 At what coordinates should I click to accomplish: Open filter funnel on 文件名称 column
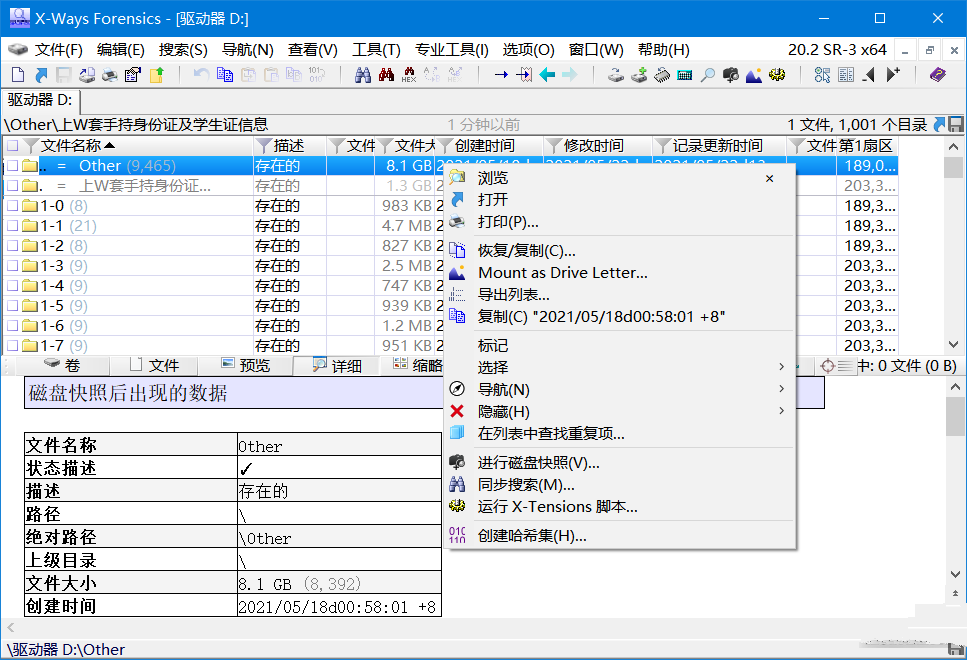click(30, 146)
